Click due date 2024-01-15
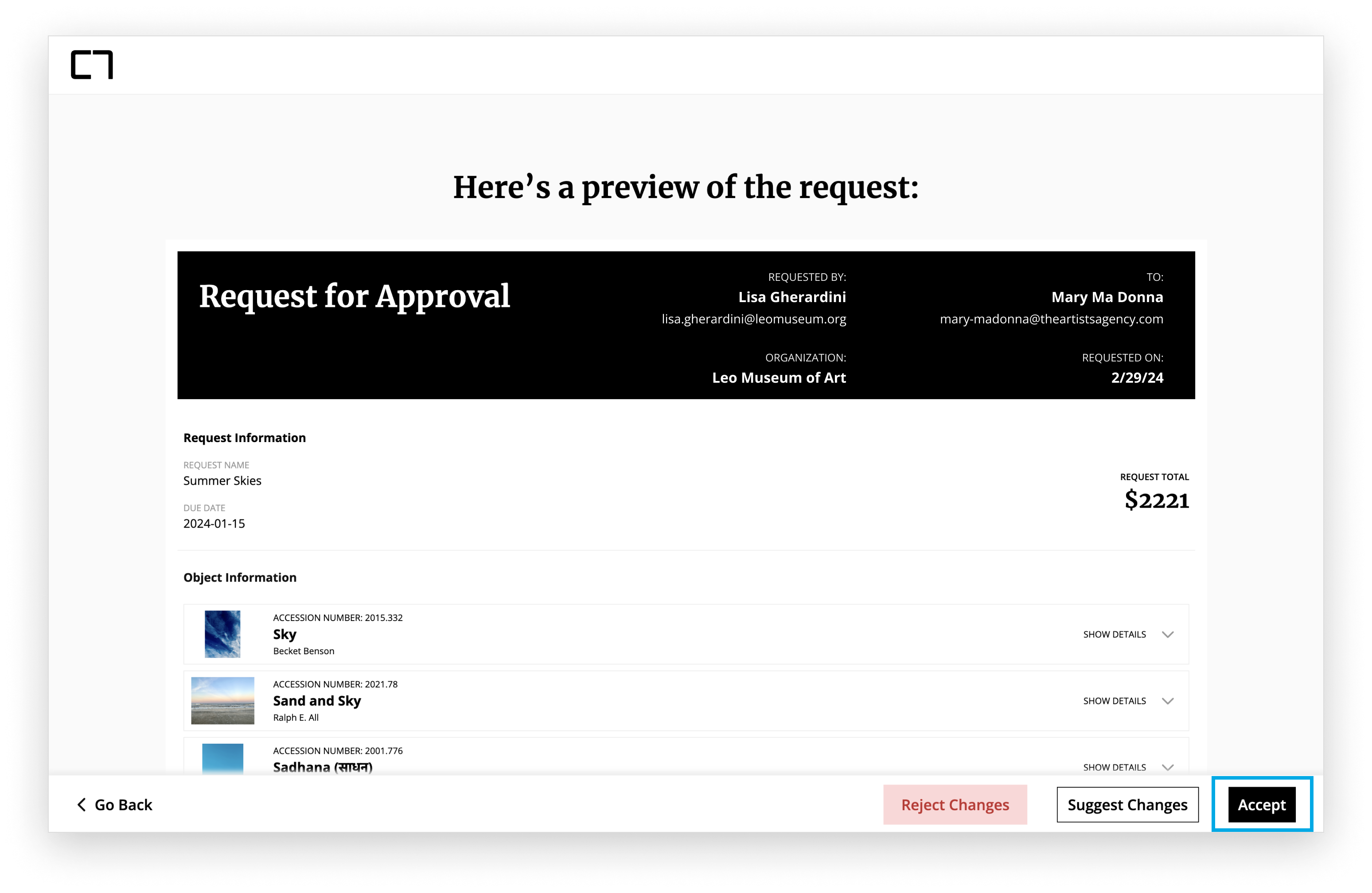1372x893 pixels. point(214,523)
